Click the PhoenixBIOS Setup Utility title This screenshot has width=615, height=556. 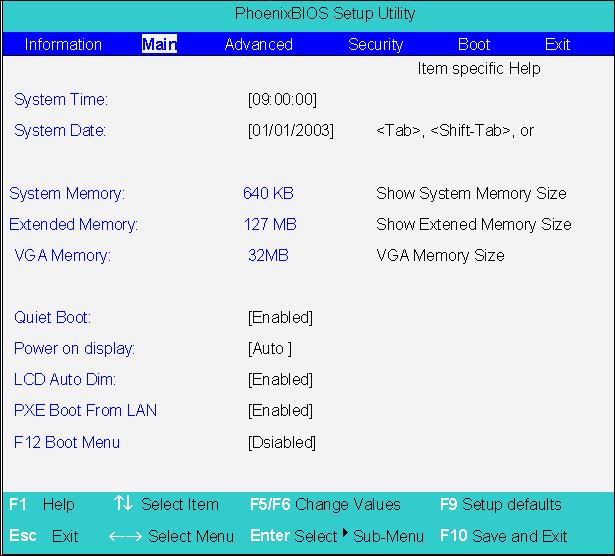coord(325,14)
